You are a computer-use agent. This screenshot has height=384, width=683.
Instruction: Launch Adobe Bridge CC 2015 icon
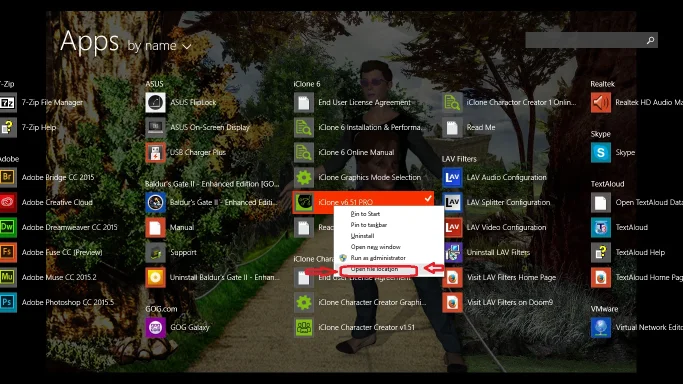click(8, 177)
